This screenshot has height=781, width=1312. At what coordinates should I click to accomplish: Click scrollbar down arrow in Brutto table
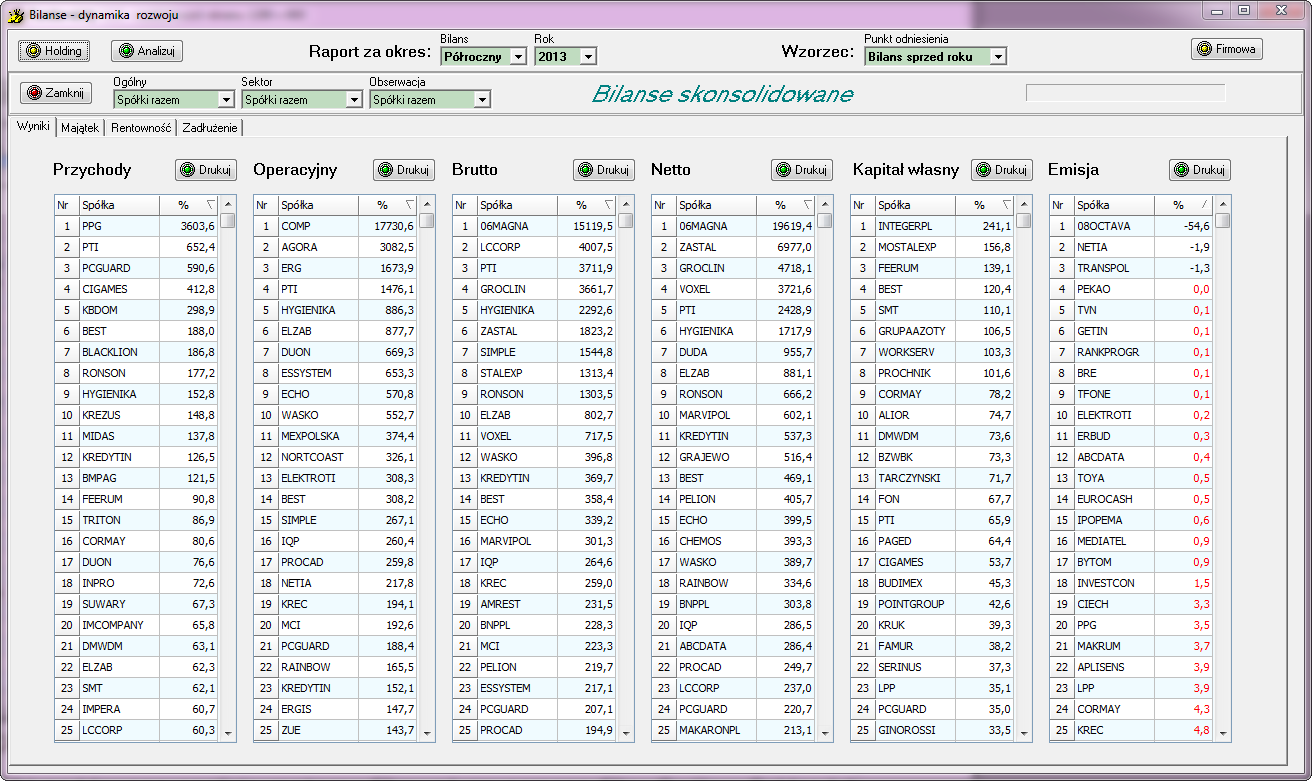626,733
